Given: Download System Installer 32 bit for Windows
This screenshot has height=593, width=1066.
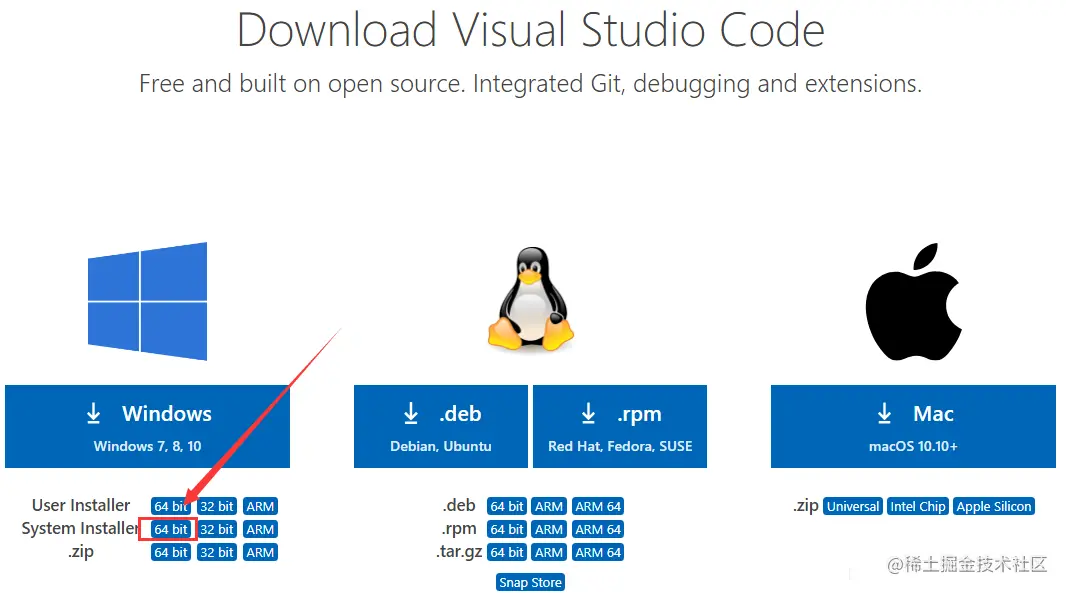Looking at the screenshot, I should [217, 529].
